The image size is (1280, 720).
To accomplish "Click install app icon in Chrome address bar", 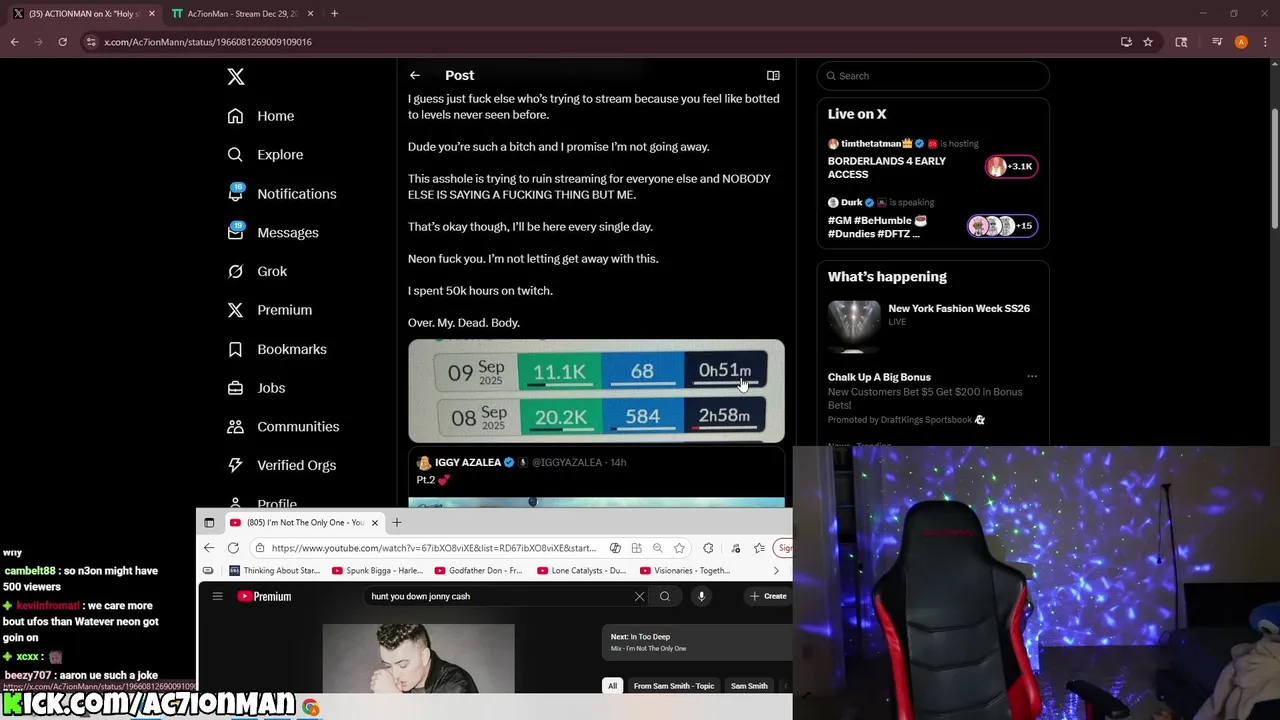I will pyautogui.click(x=1126, y=42).
